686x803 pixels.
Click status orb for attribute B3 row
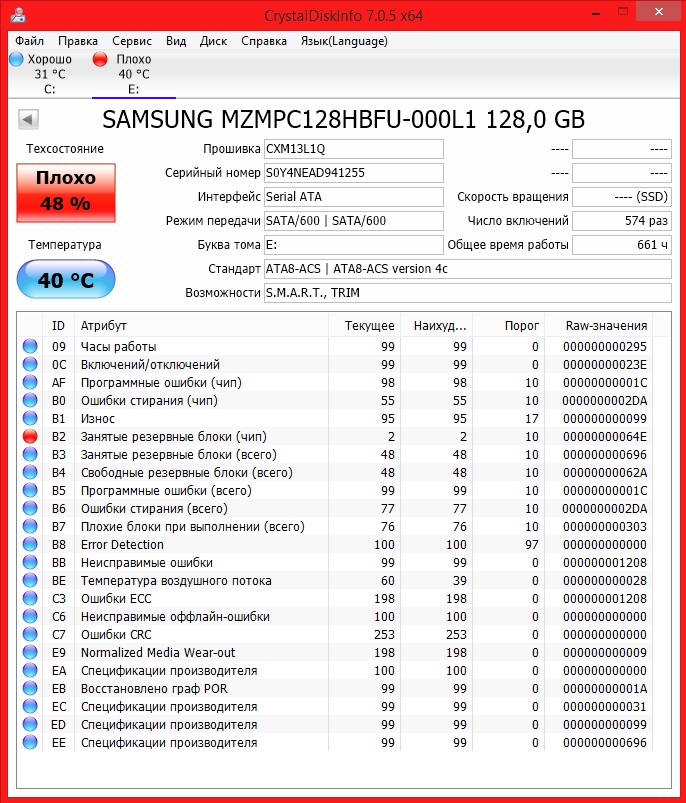tap(30, 454)
